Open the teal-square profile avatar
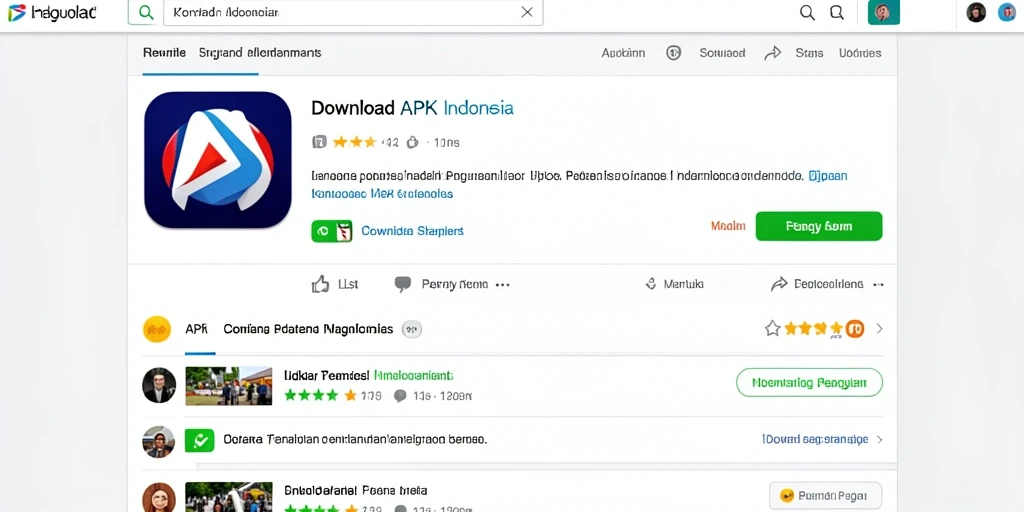This screenshot has width=1024, height=512. 884,12
